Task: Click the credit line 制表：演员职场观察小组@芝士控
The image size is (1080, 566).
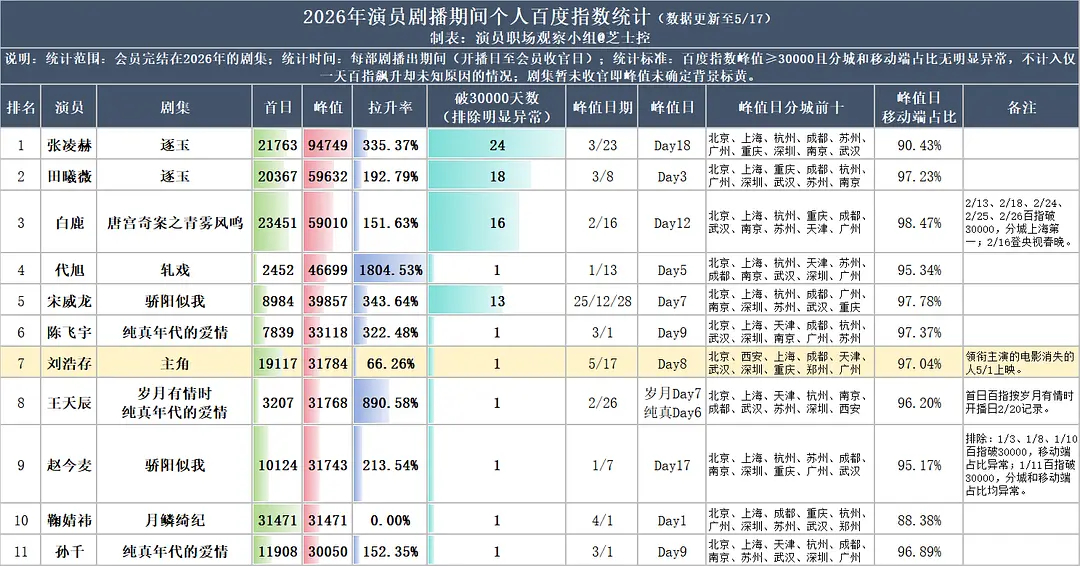Action: pyautogui.click(x=540, y=38)
